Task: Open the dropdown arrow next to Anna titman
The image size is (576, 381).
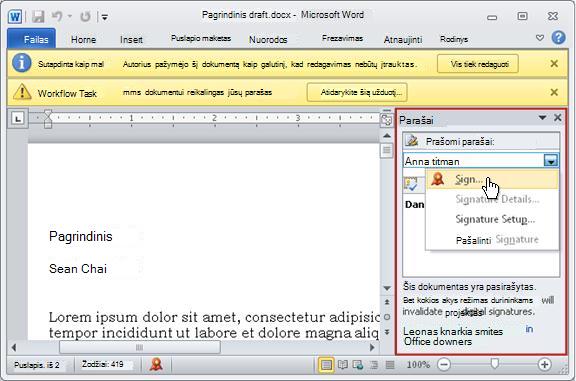Action: coord(551,161)
